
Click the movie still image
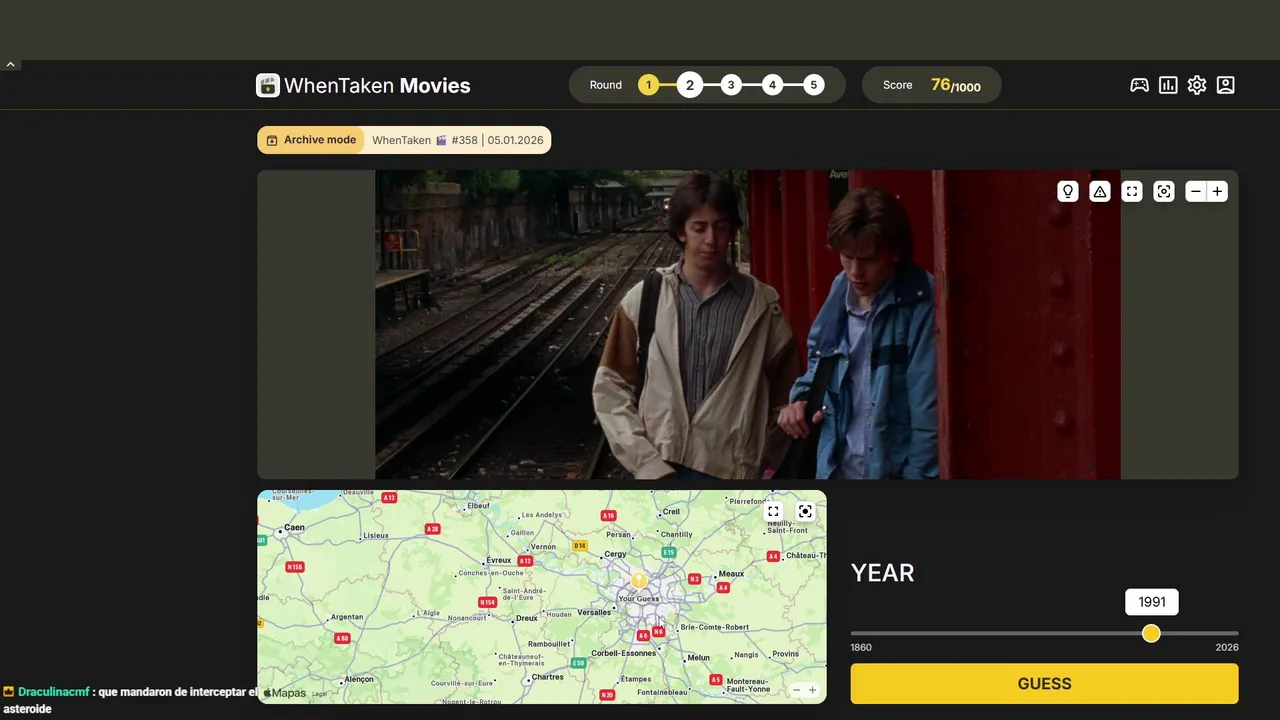(747, 324)
